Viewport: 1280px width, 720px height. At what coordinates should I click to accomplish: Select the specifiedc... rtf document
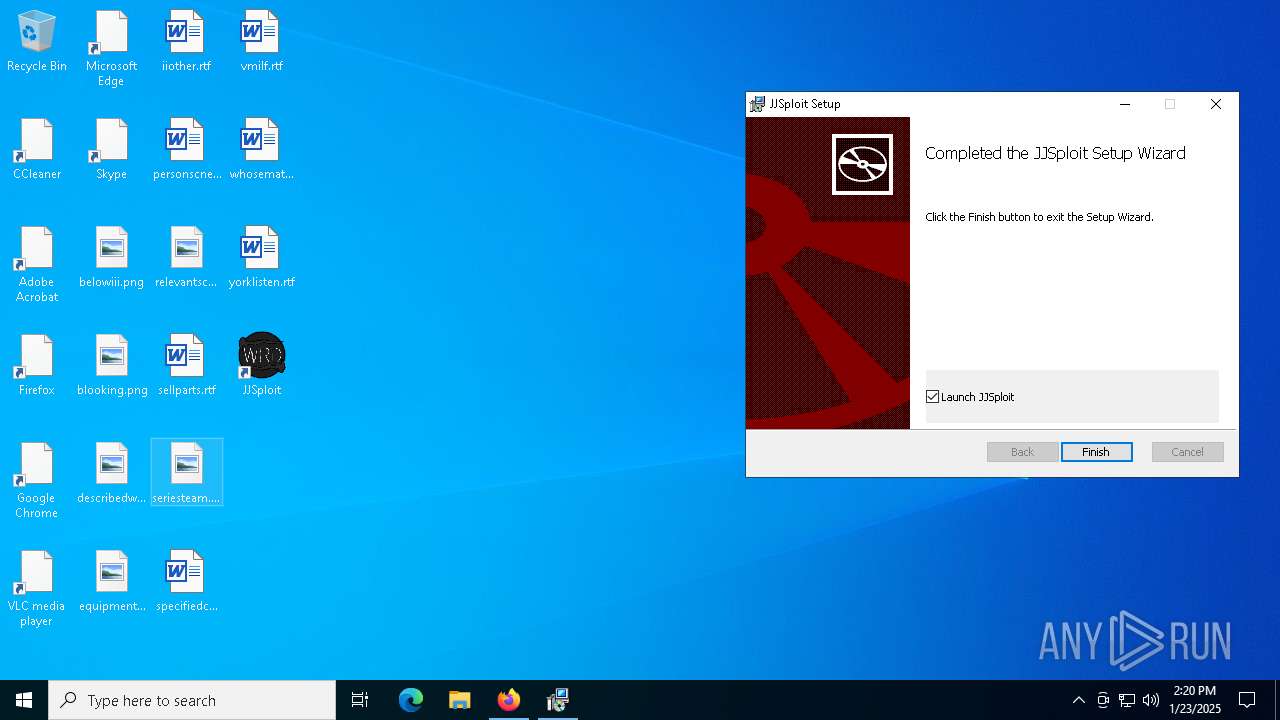(186, 582)
